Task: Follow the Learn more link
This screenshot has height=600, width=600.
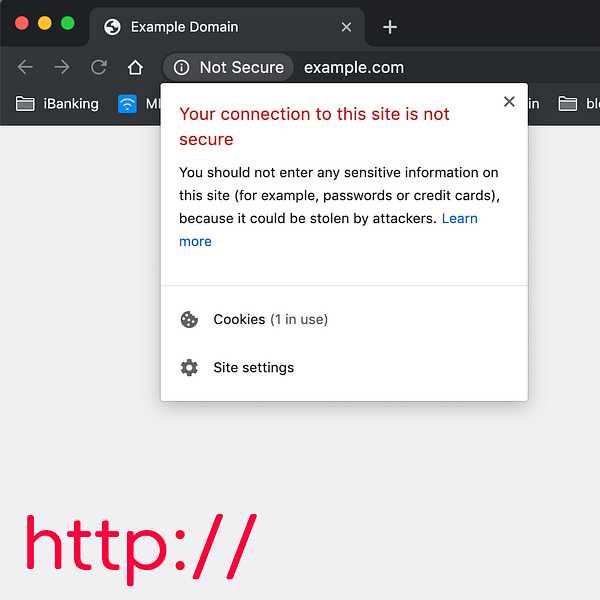Action: (460, 218)
